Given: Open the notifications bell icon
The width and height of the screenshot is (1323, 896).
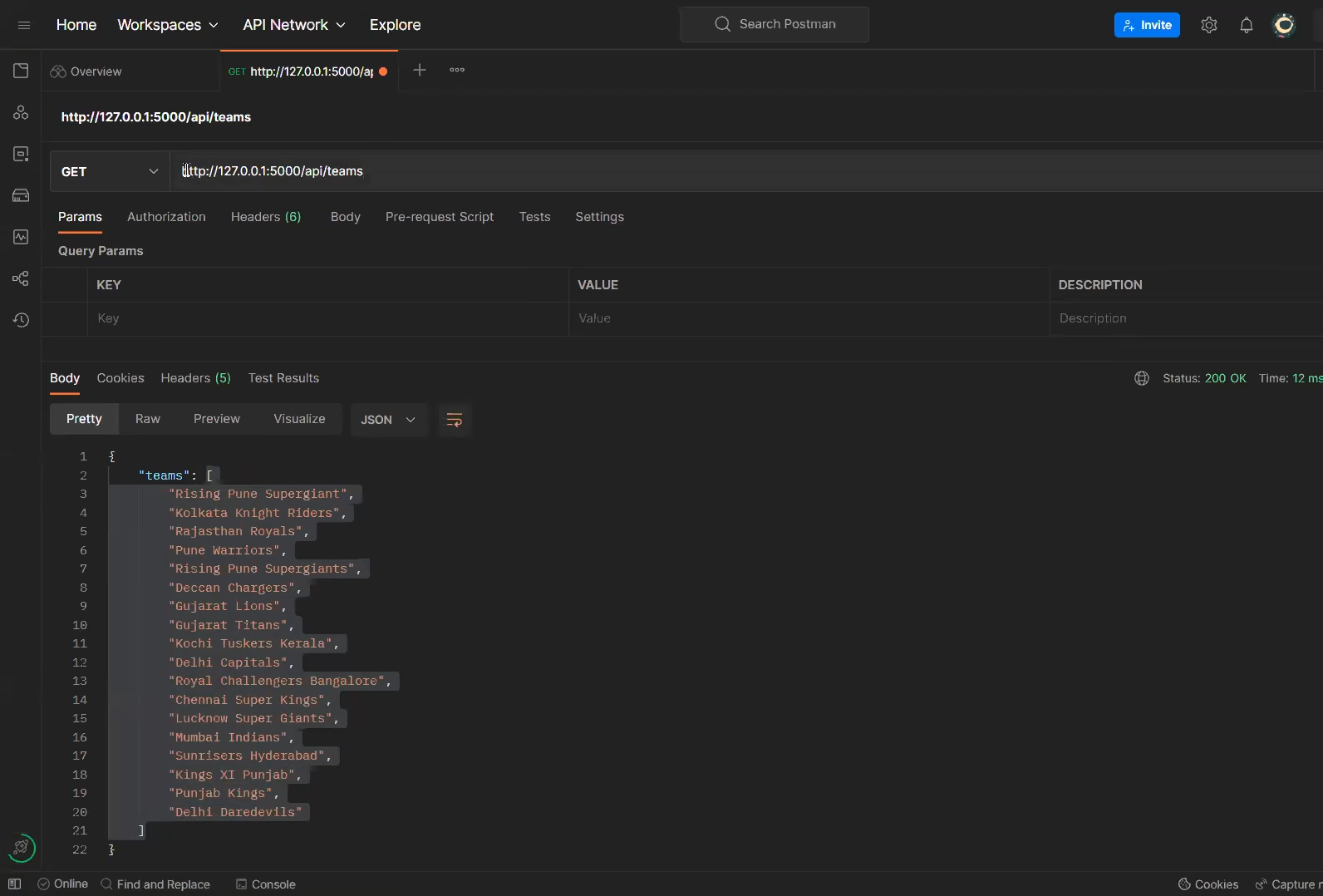Looking at the screenshot, I should pyautogui.click(x=1247, y=25).
